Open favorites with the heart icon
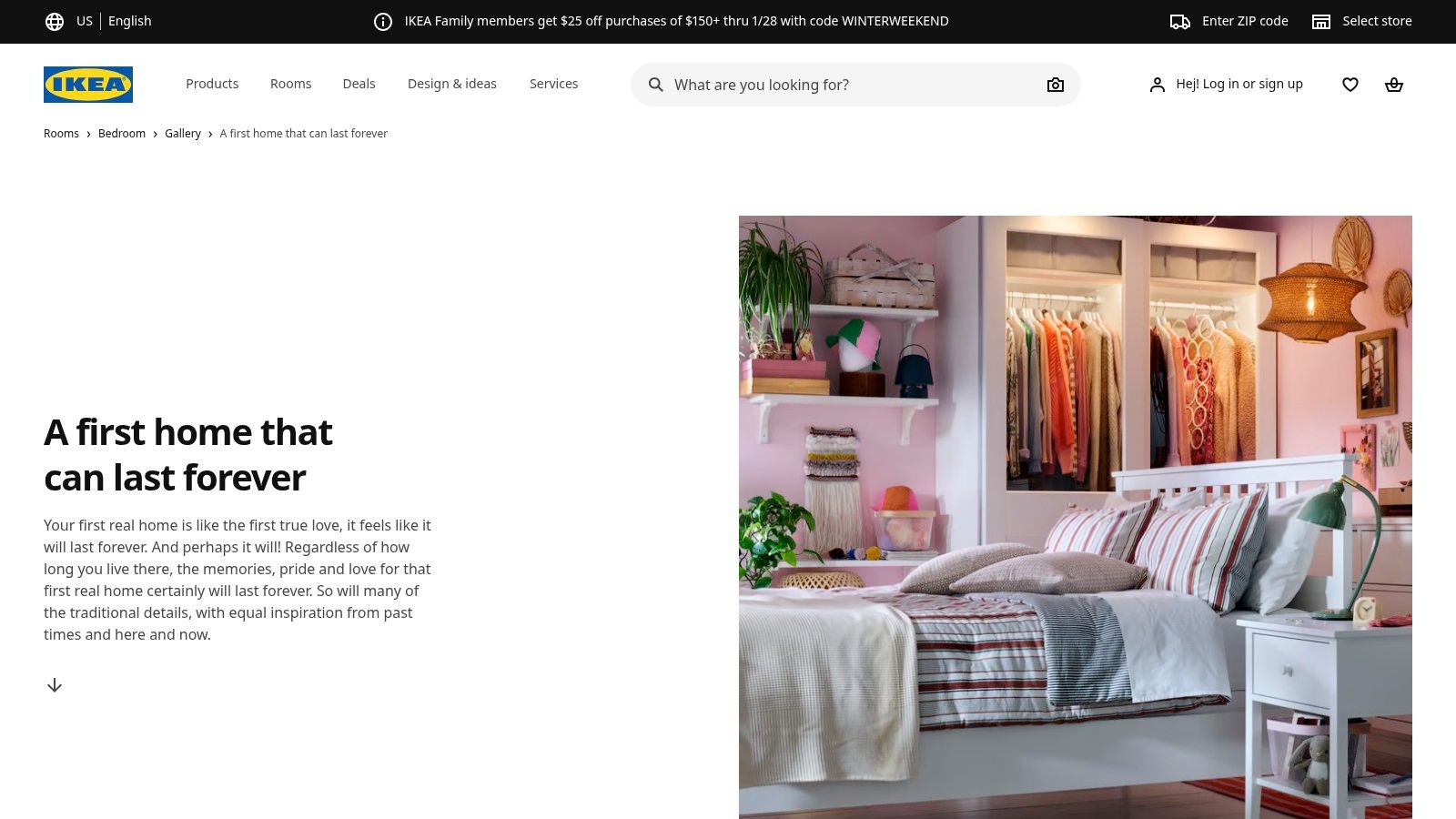Viewport: 1456px width, 819px height. click(1350, 85)
